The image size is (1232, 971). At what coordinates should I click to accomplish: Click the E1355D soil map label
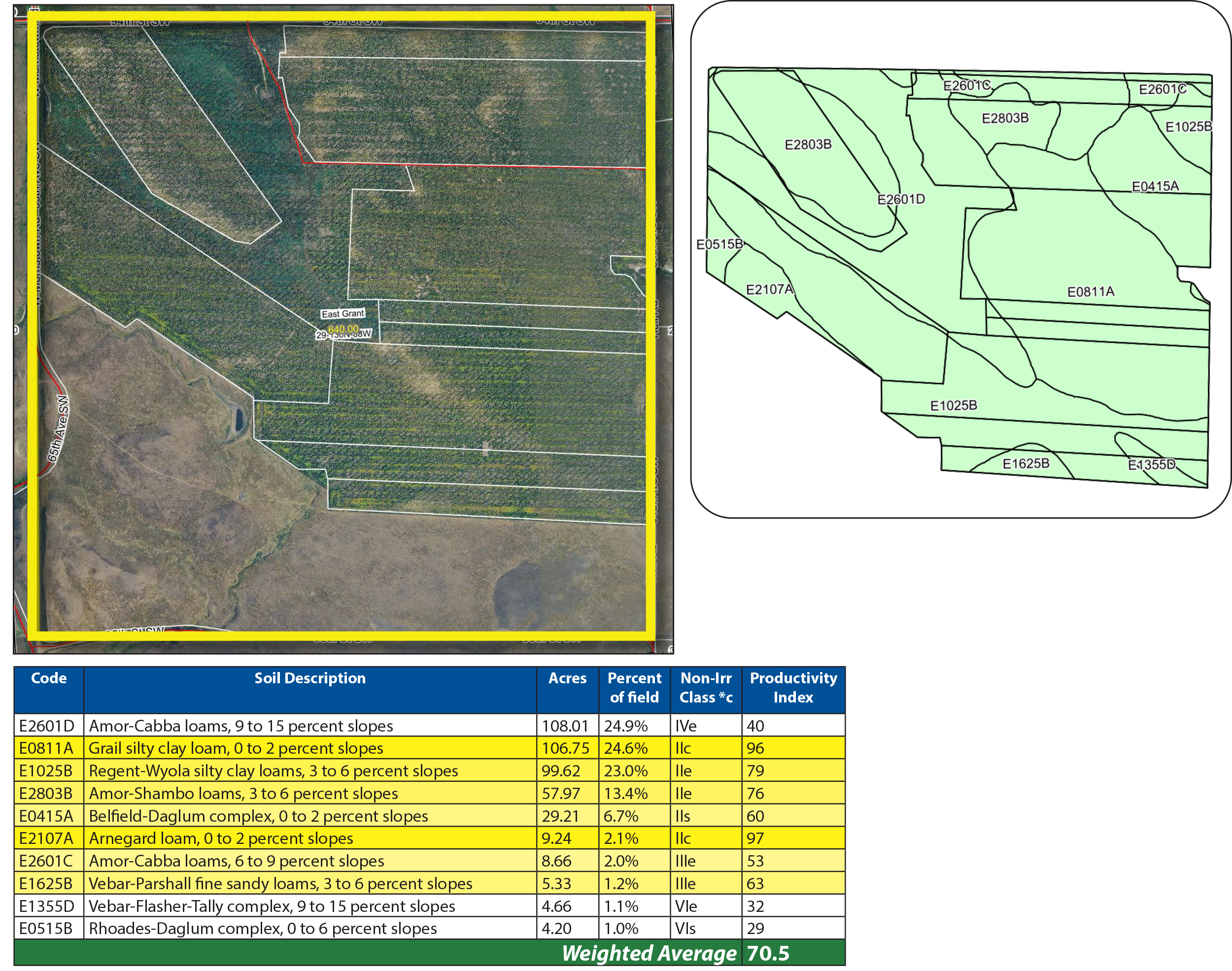1151,465
